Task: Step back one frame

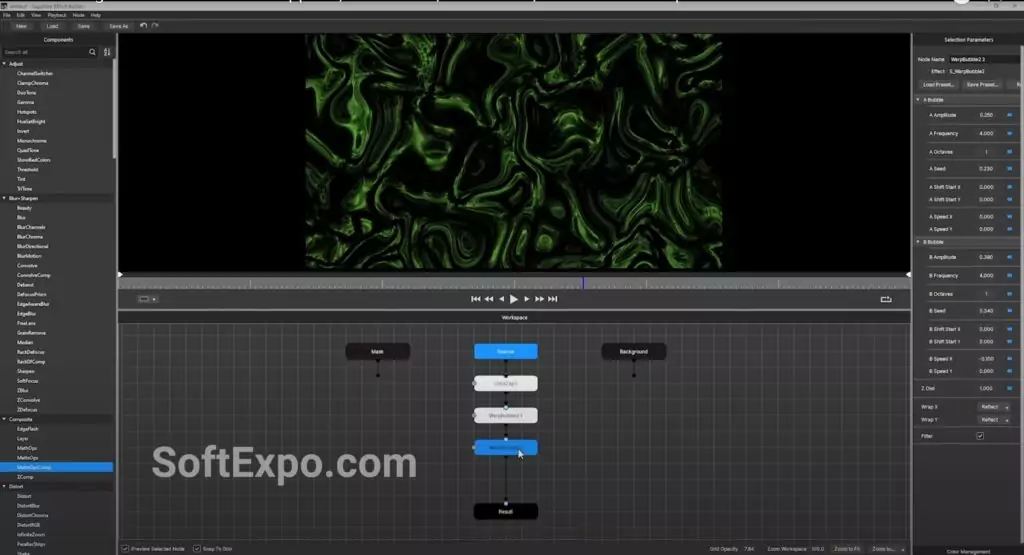Action: (x=502, y=299)
